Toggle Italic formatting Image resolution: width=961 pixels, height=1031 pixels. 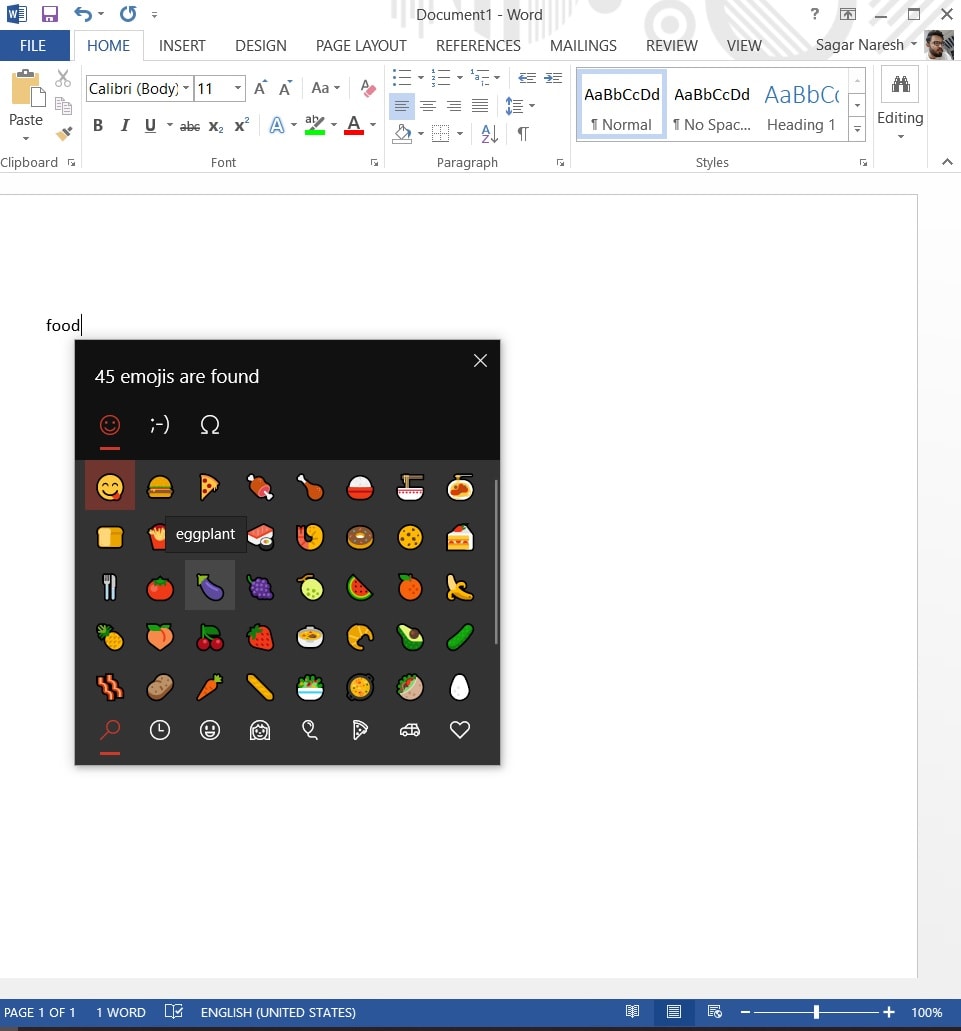coord(124,126)
